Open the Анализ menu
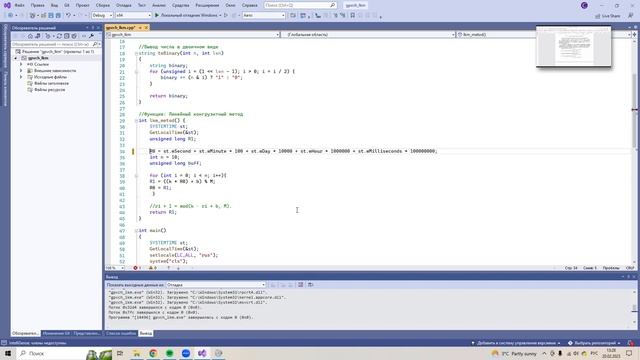 [159, 5]
